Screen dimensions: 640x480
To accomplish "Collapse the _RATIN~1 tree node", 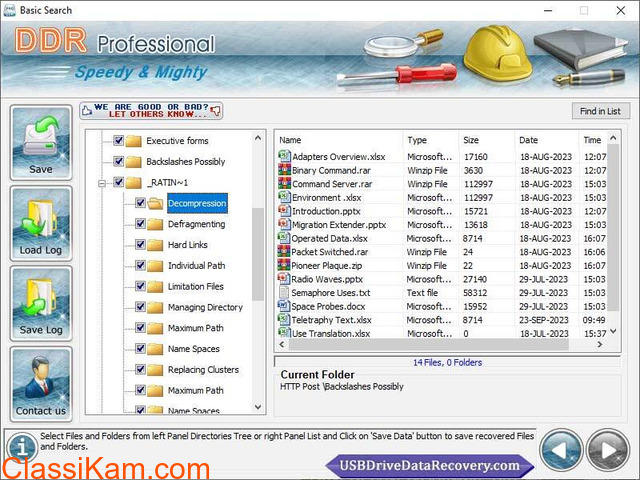I will pyautogui.click(x=102, y=183).
